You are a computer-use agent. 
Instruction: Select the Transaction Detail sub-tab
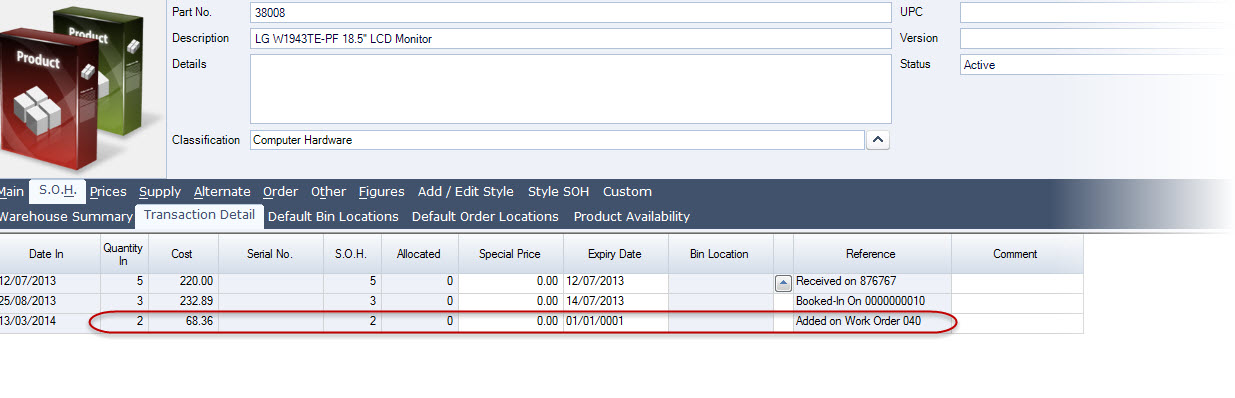(199, 215)
